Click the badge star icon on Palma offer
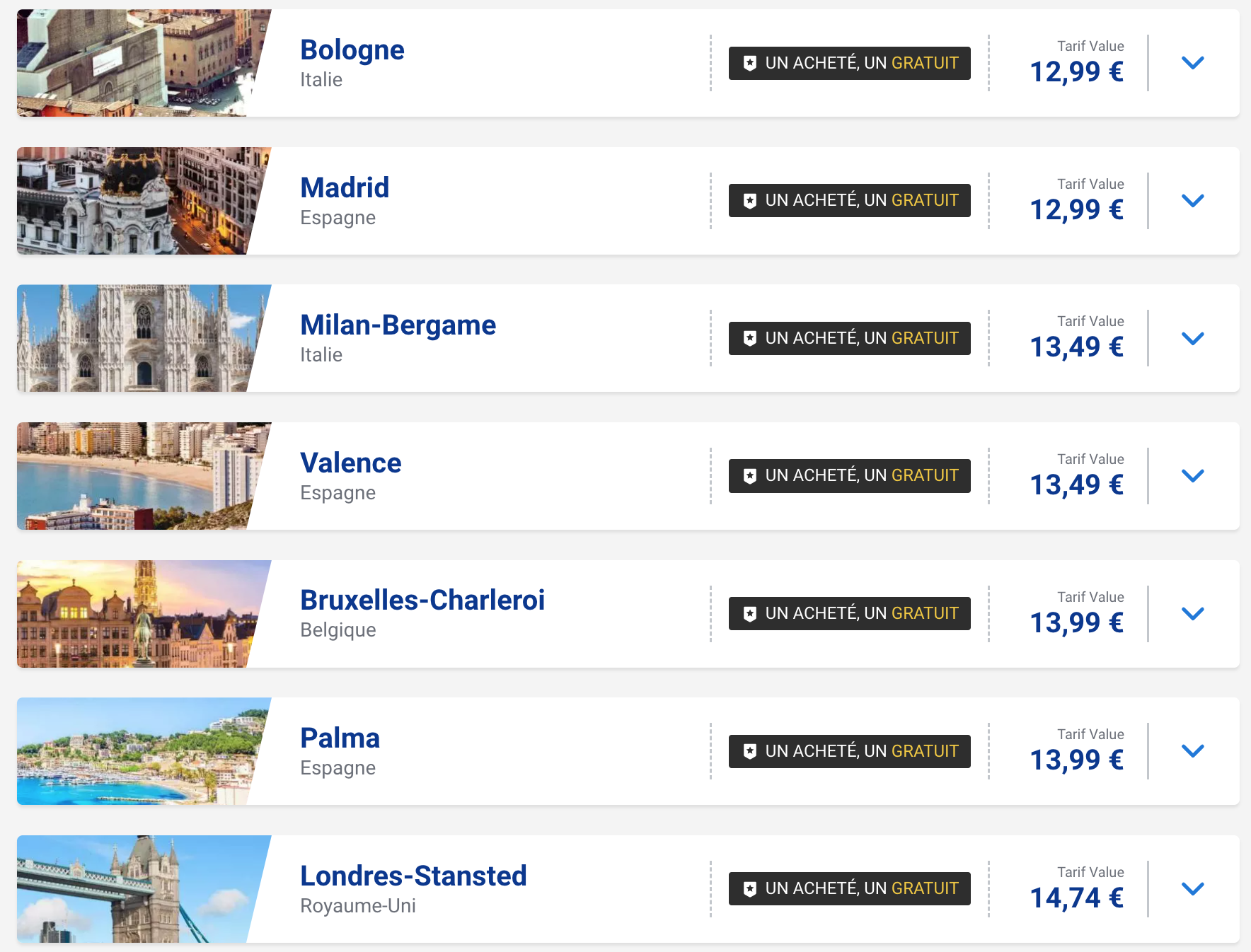The image size is (1251, 952). [750, 751]
